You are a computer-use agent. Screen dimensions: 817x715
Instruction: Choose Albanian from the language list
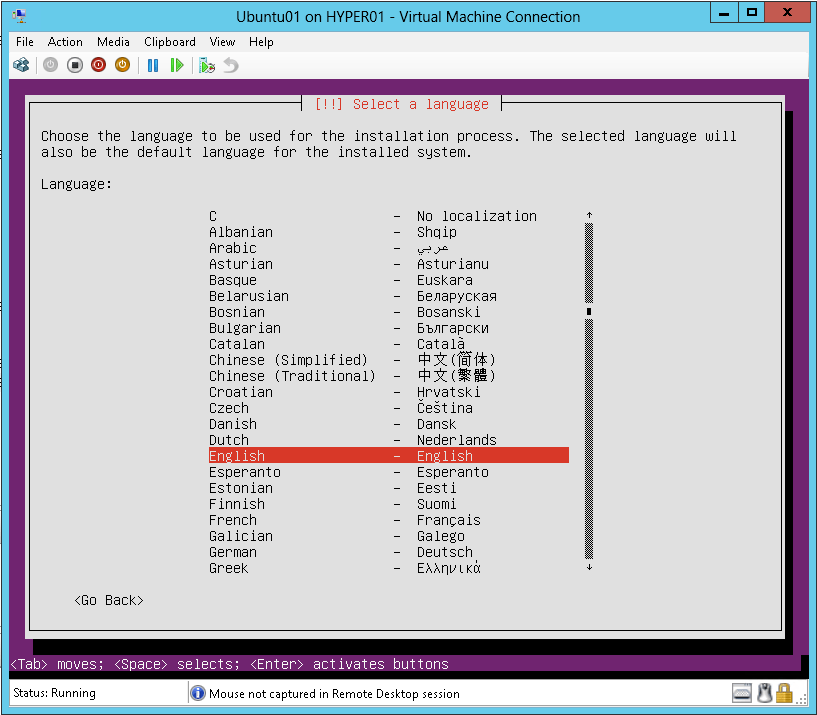(x=389, y=232)
